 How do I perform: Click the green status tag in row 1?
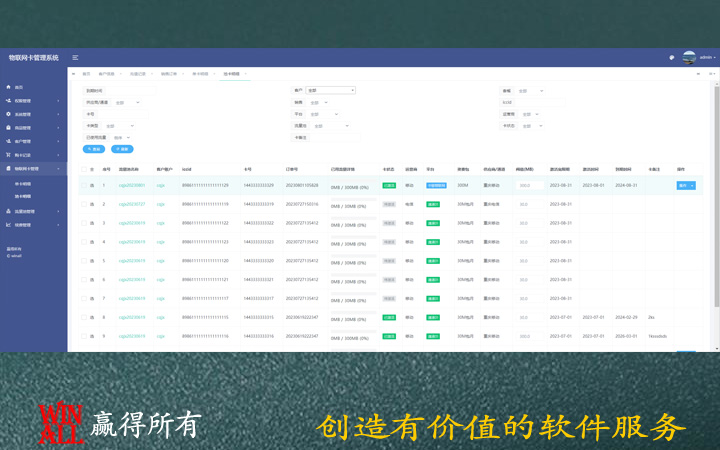tap(389, 186)
